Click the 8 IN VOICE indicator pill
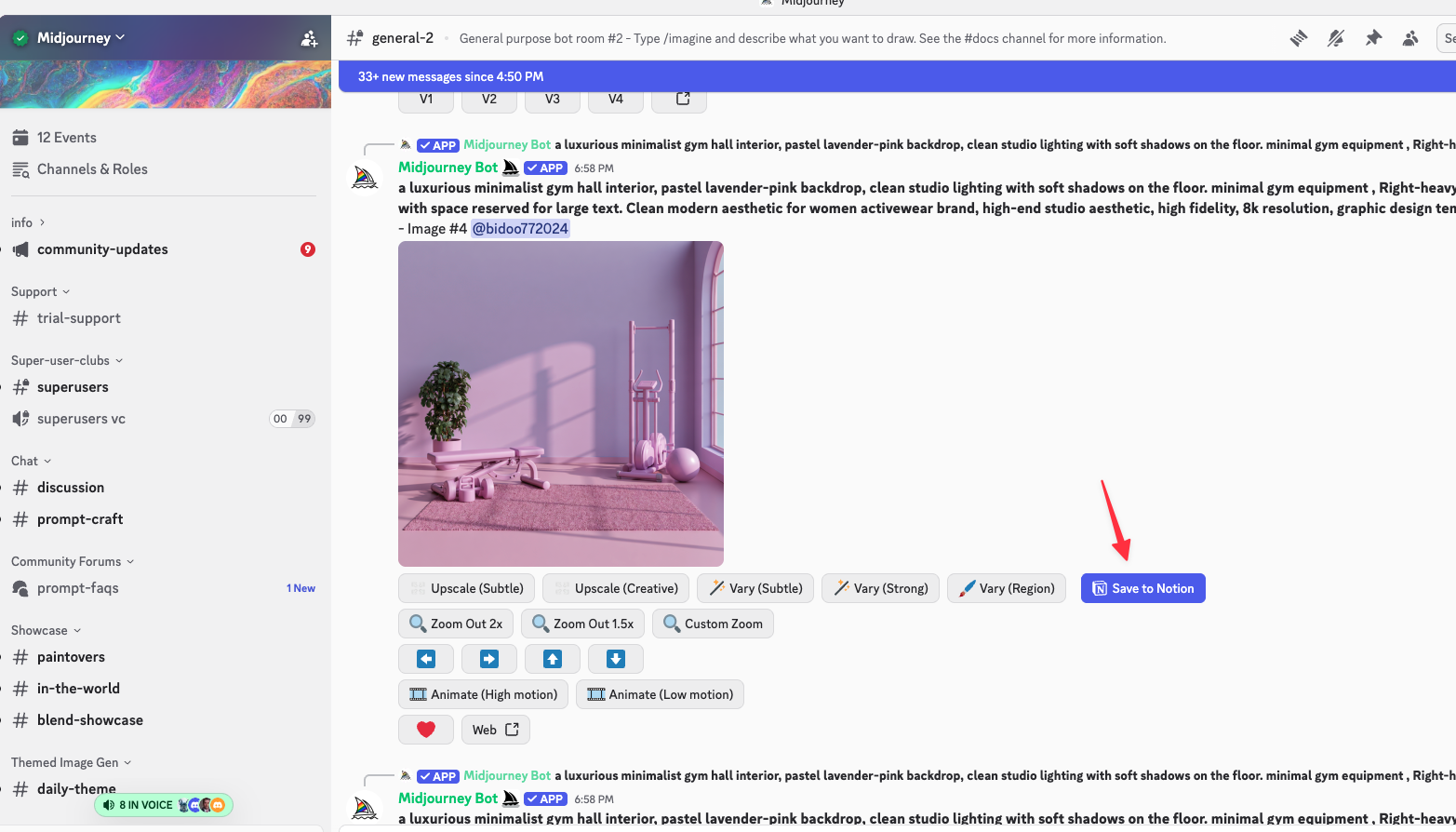The image size is (1456, 832). coord(164,805)
